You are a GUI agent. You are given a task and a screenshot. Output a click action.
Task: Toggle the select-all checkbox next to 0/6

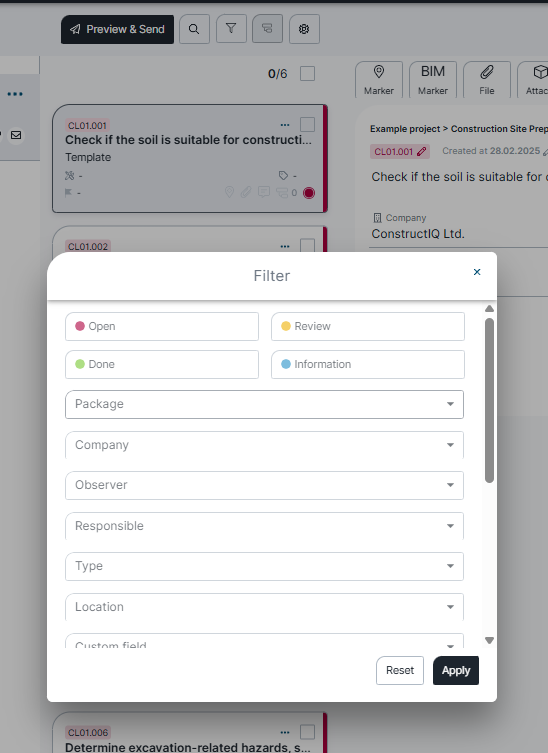click(307, 73)
